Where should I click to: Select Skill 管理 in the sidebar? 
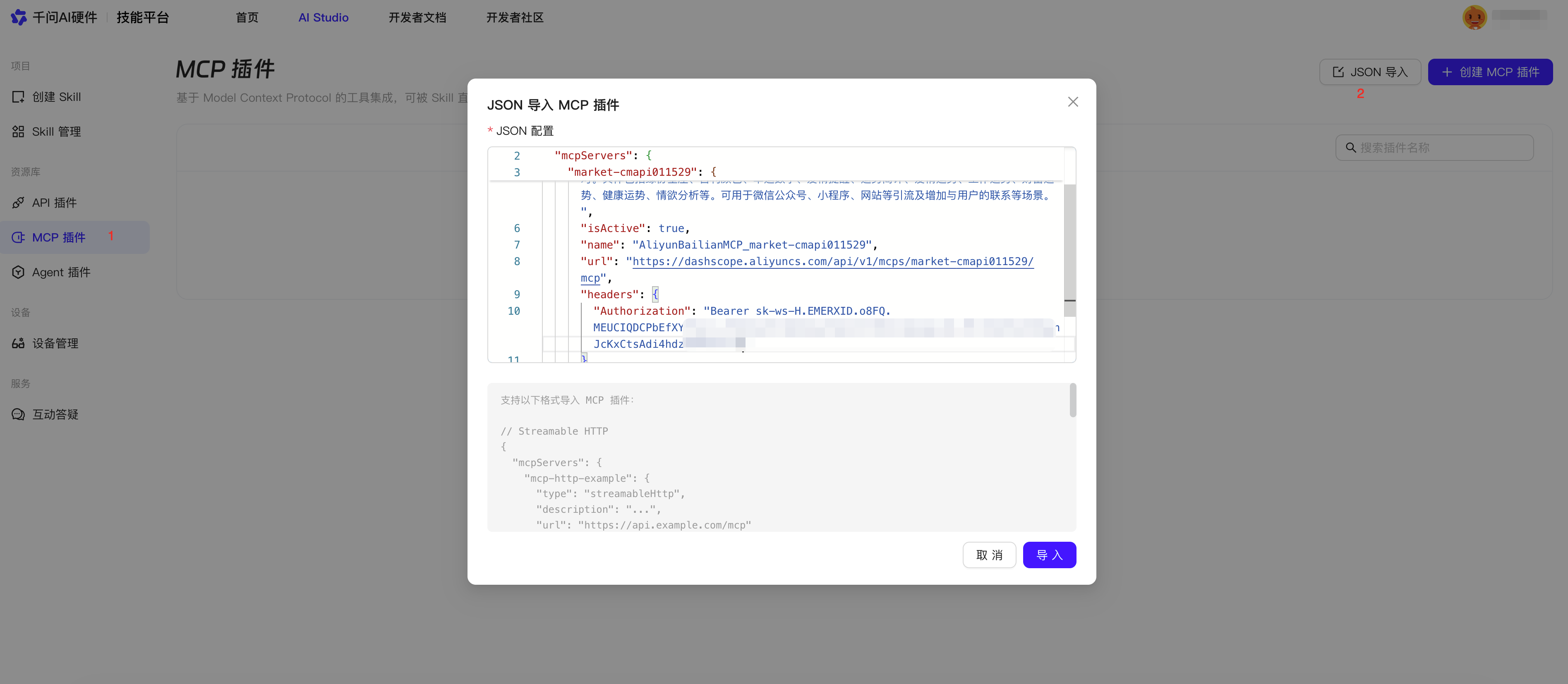tap(75, 132)
